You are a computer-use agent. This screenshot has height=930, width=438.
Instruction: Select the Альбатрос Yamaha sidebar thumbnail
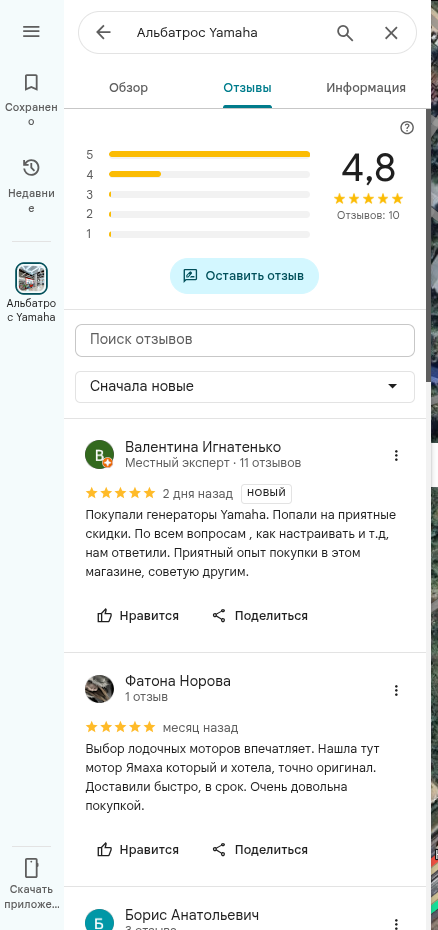click(31, 278)
